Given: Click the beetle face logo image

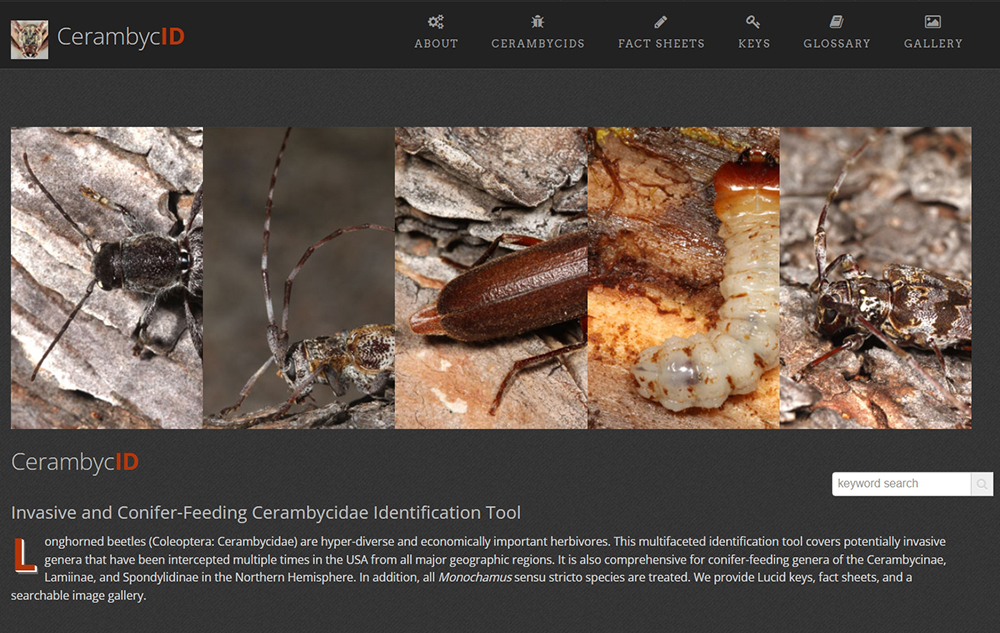Looking at the screenshot, I should (29, 38).
